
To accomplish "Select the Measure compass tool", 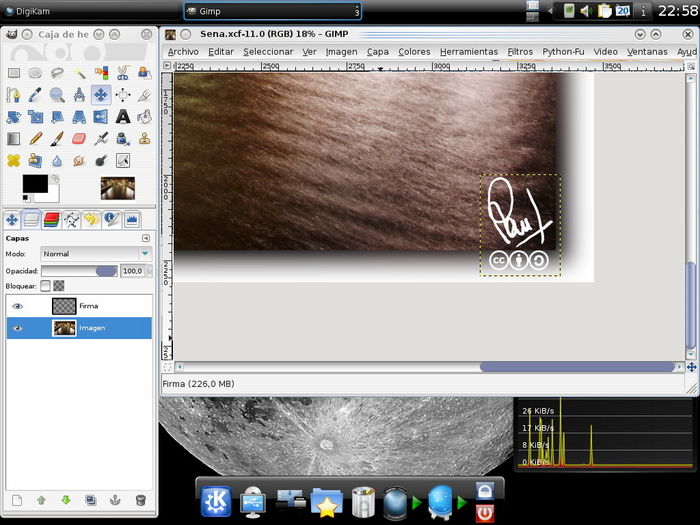I will (79, 95).
